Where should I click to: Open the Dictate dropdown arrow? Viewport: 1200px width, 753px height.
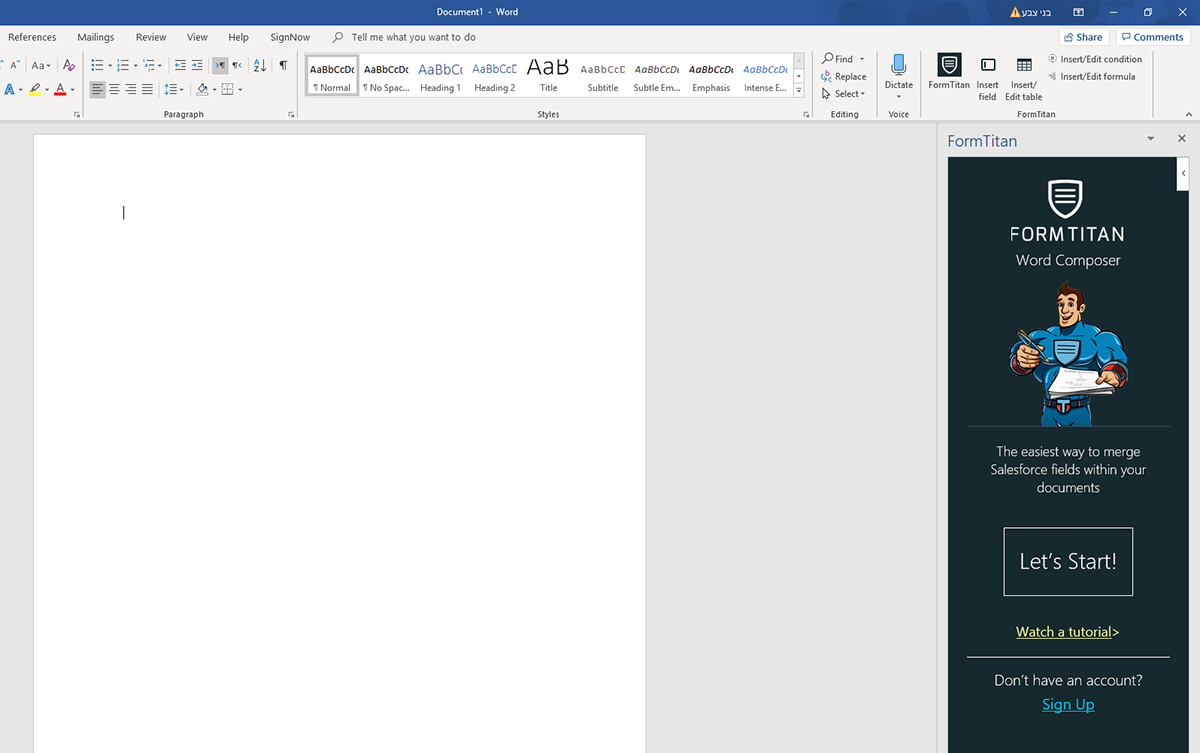[899, 97]
